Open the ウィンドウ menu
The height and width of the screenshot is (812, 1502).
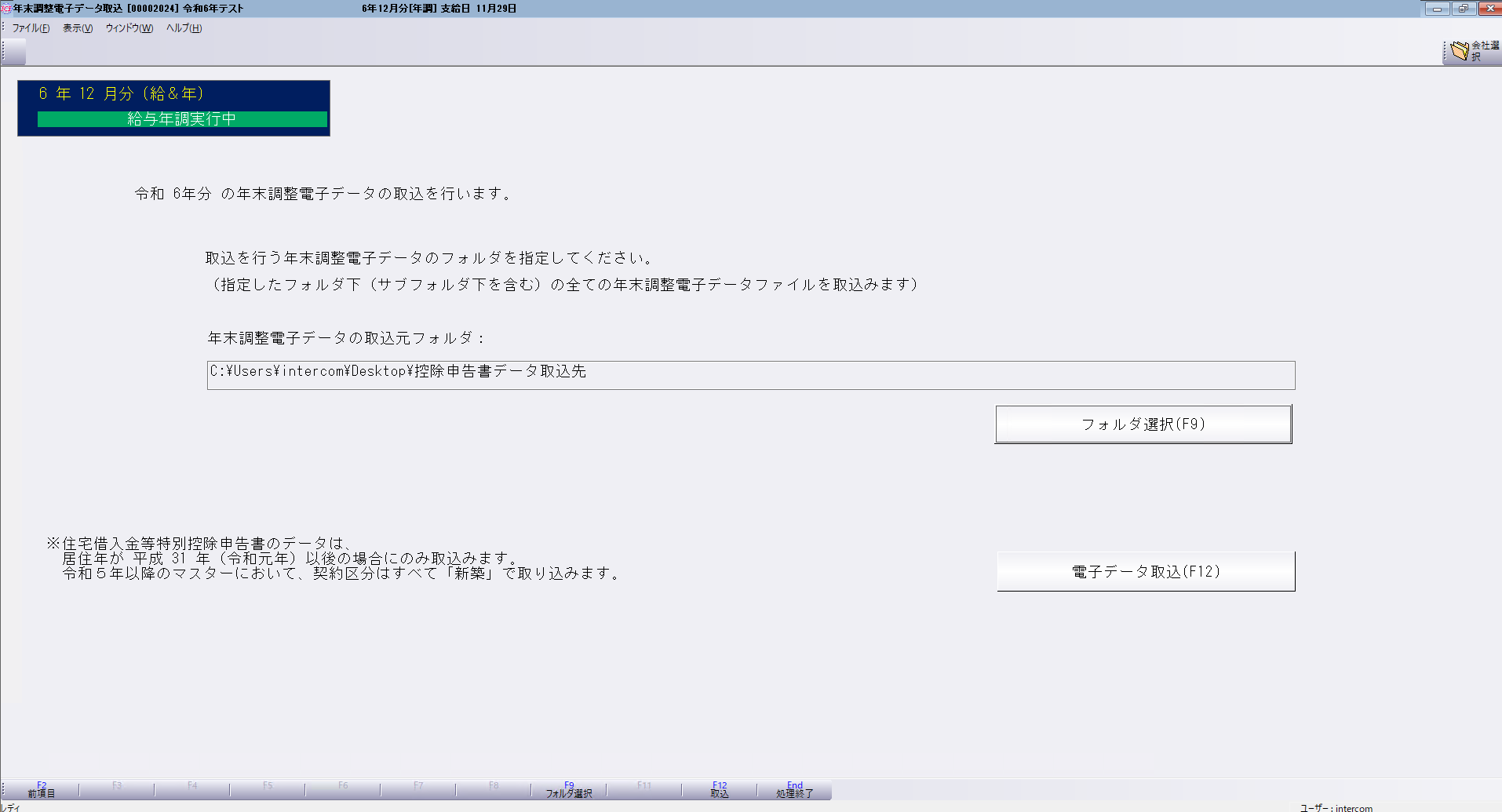pos(129,28)
